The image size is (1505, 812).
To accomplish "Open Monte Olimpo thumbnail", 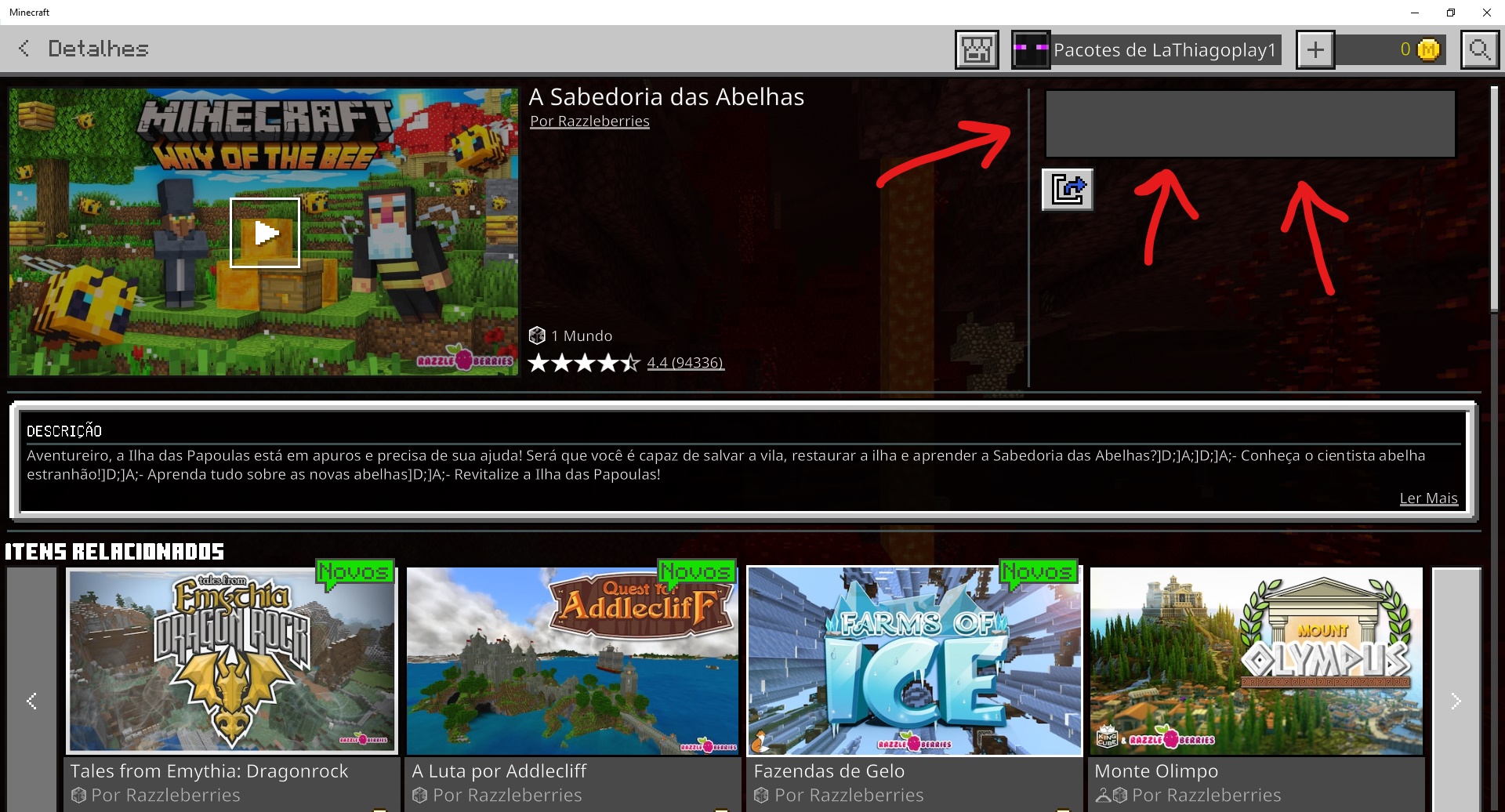I will (x=1257, y=661).
